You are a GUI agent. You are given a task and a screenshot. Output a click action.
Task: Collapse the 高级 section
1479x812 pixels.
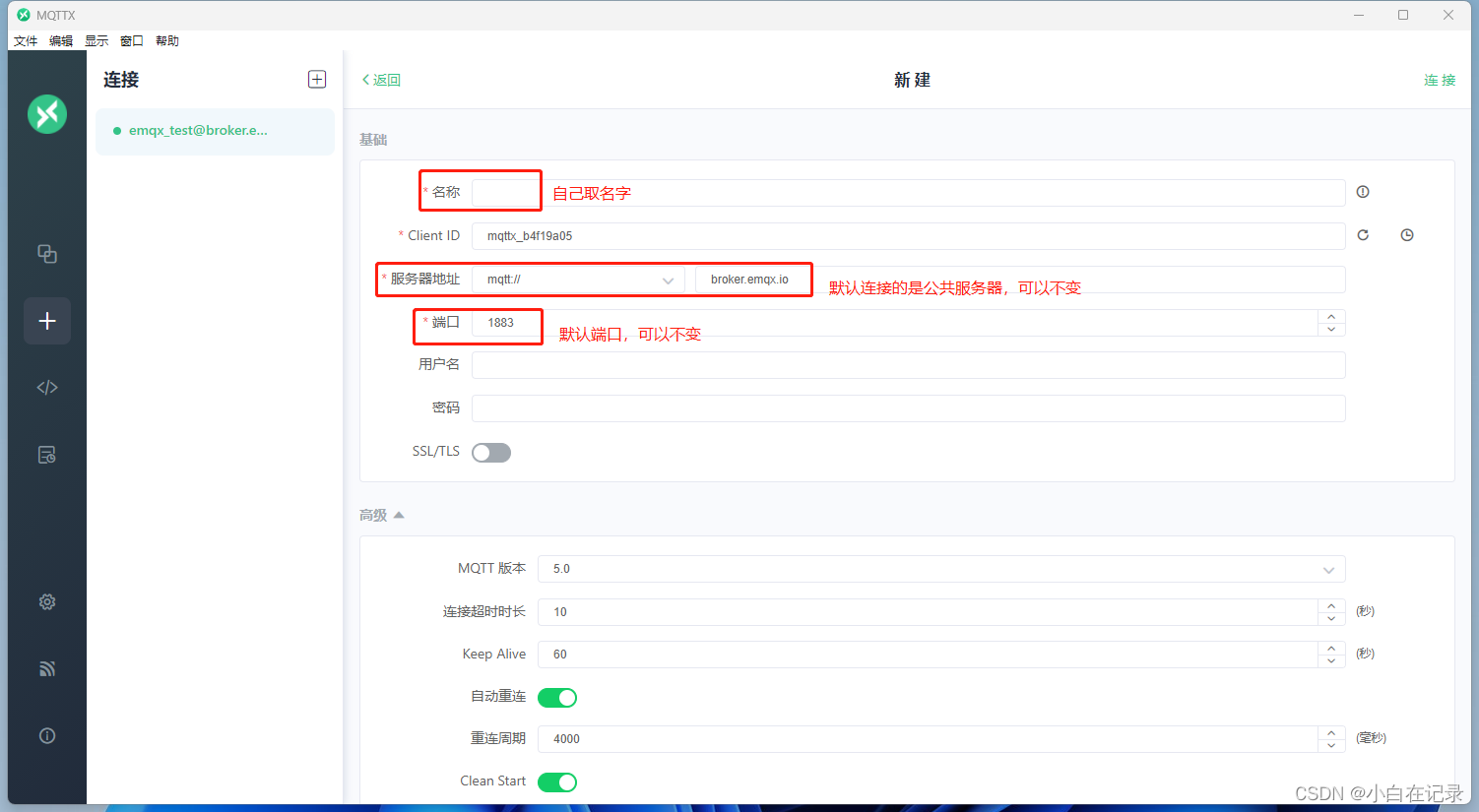[382, 515]
